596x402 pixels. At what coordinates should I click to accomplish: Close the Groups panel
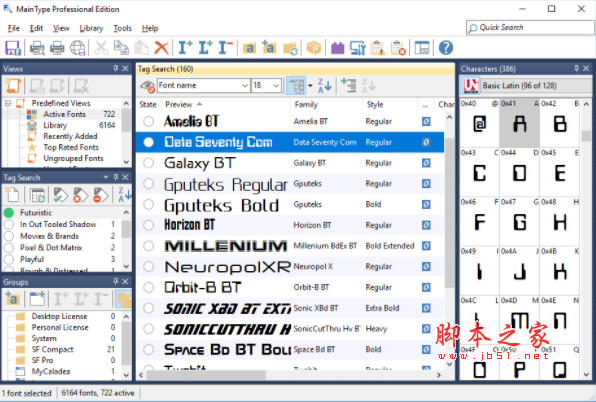(x=125, y=282)
